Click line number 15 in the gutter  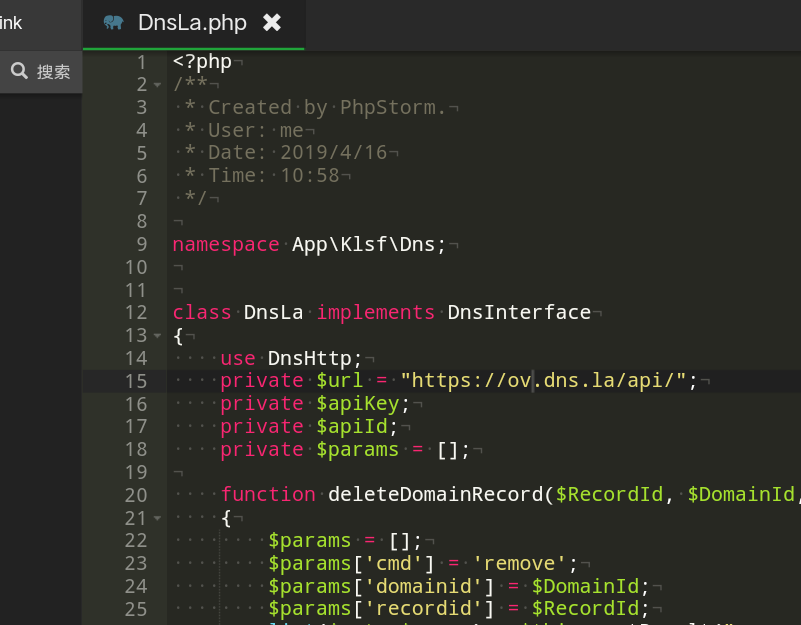[135, 381]
